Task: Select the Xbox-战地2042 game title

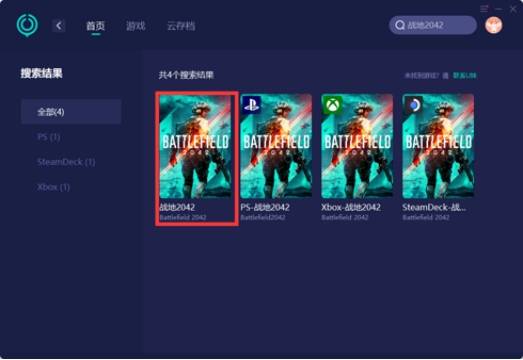Action: tap(351, 208)
